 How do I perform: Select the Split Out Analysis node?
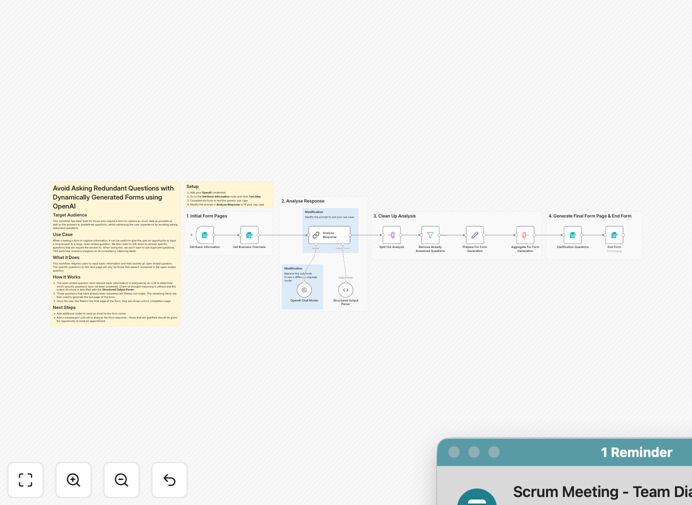[392, 235]
